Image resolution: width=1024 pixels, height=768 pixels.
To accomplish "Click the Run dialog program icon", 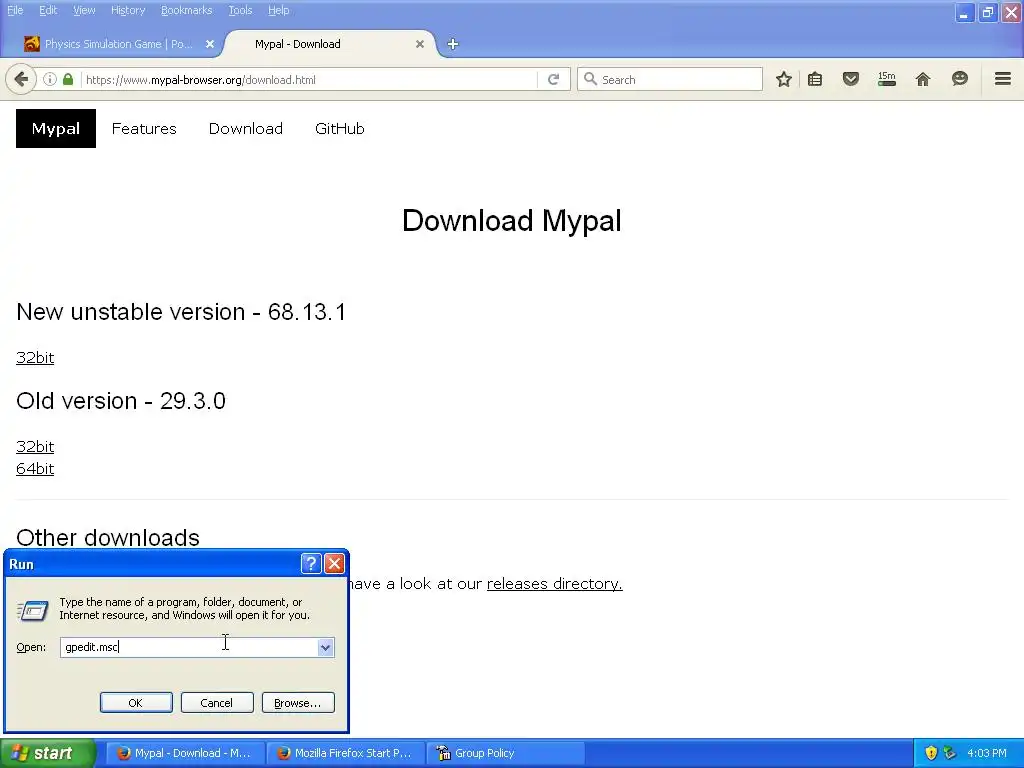I will (x=32, y=611).
